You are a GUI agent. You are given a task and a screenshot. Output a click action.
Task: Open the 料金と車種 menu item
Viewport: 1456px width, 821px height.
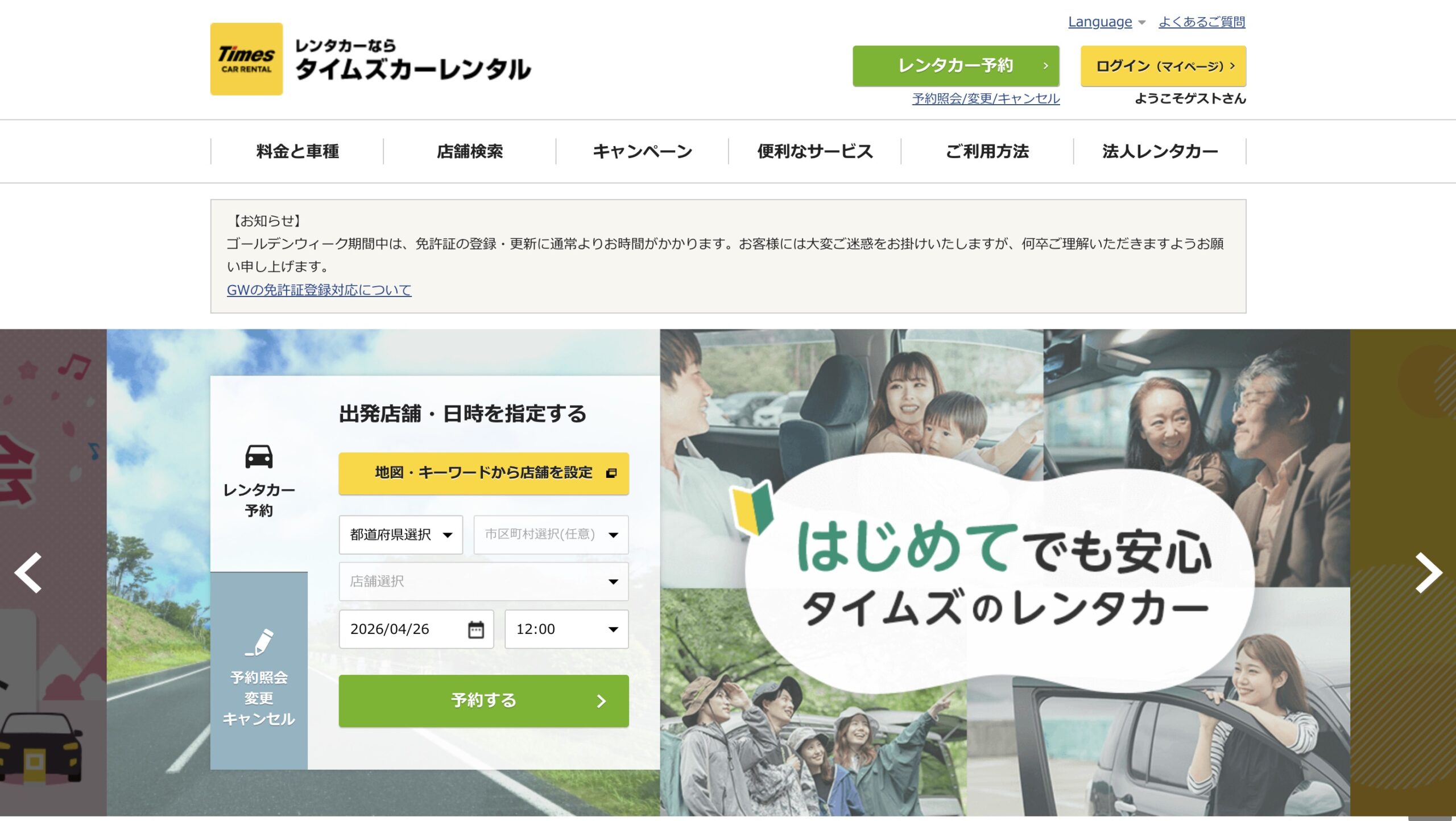coord(297,151)
